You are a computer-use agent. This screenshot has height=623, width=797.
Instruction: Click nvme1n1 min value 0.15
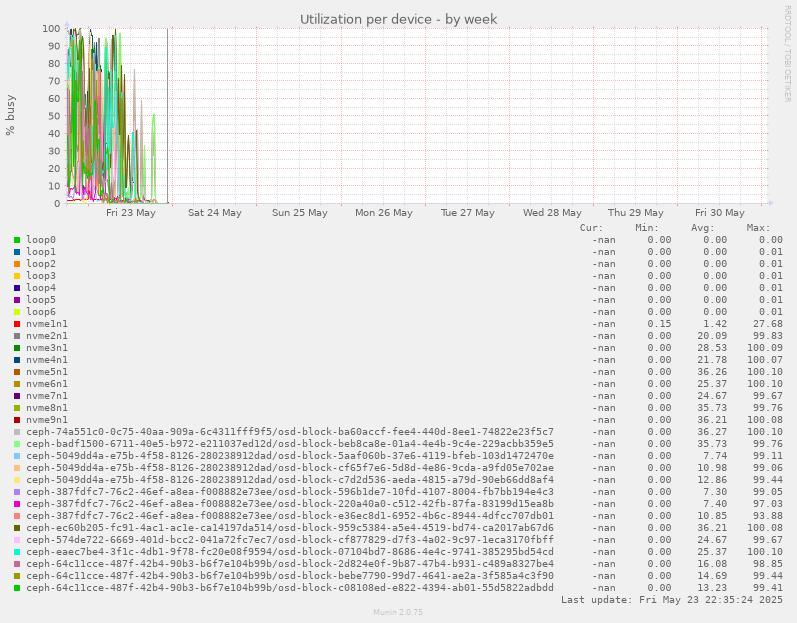coord(659,324)
